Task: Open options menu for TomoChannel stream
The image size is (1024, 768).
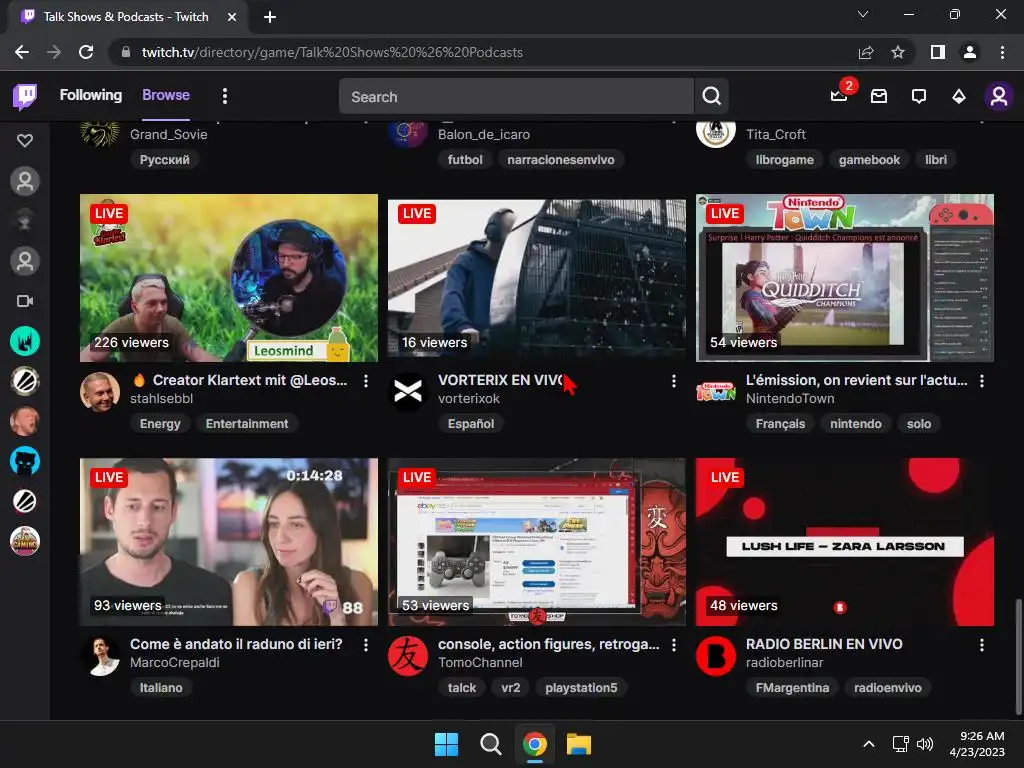Action: [x=674, y=645]
